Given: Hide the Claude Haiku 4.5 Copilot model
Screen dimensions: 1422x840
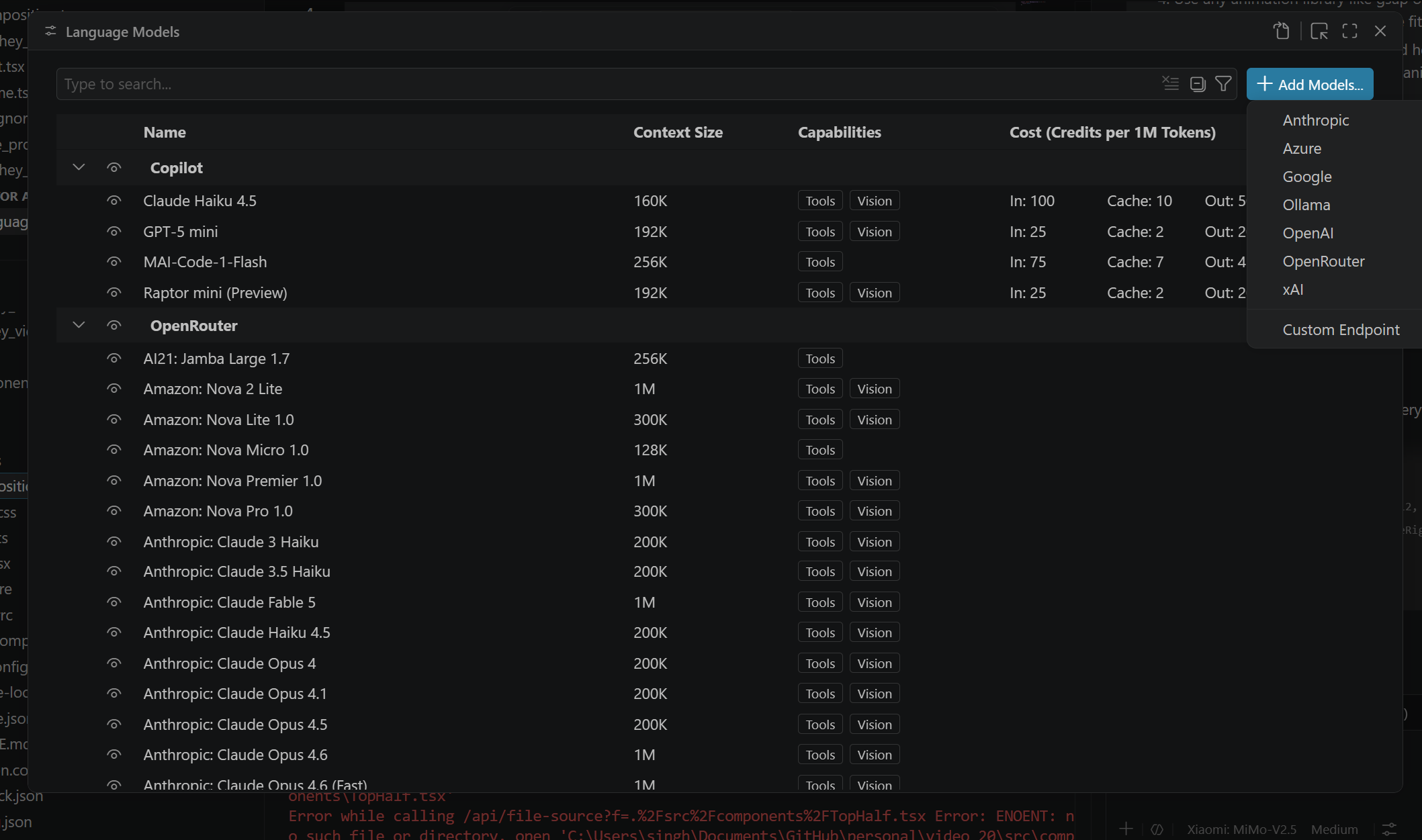Looking at the screenshot, I should pos(114,201).
